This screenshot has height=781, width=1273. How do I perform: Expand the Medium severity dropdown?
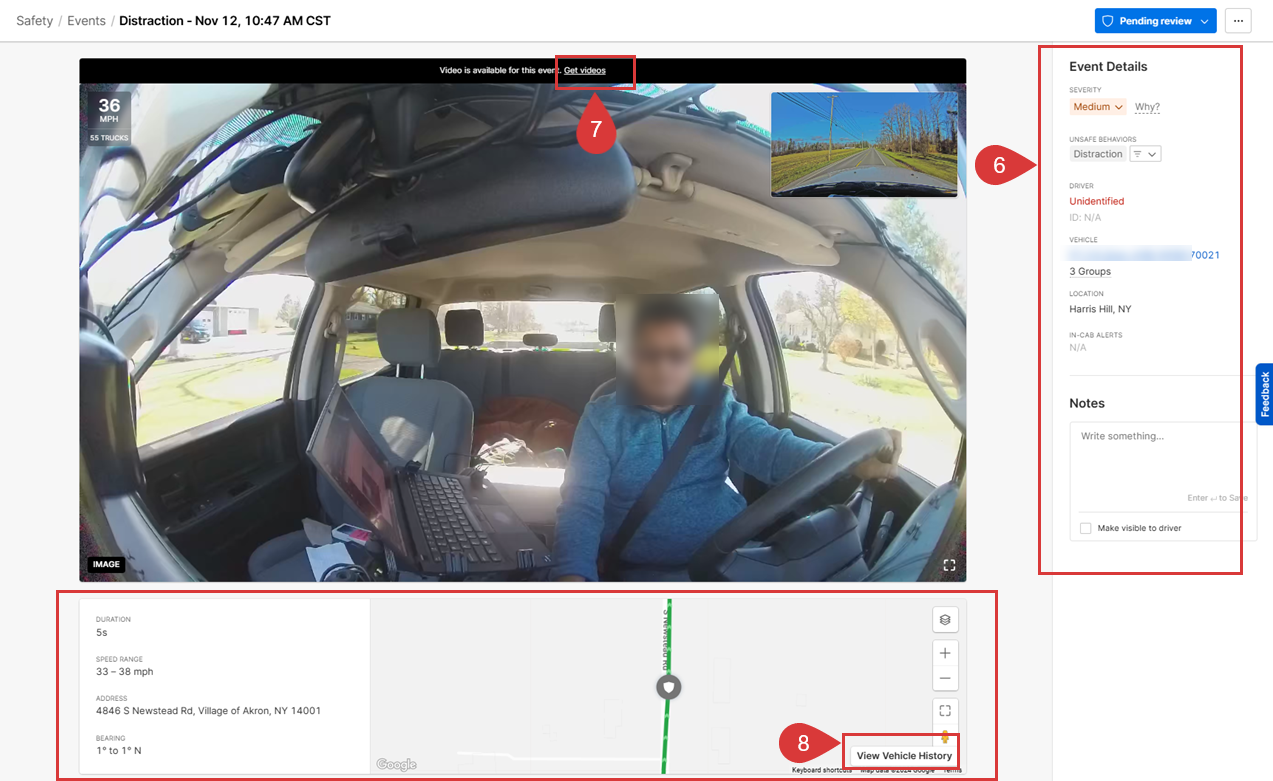click(x=1097, y=107)
